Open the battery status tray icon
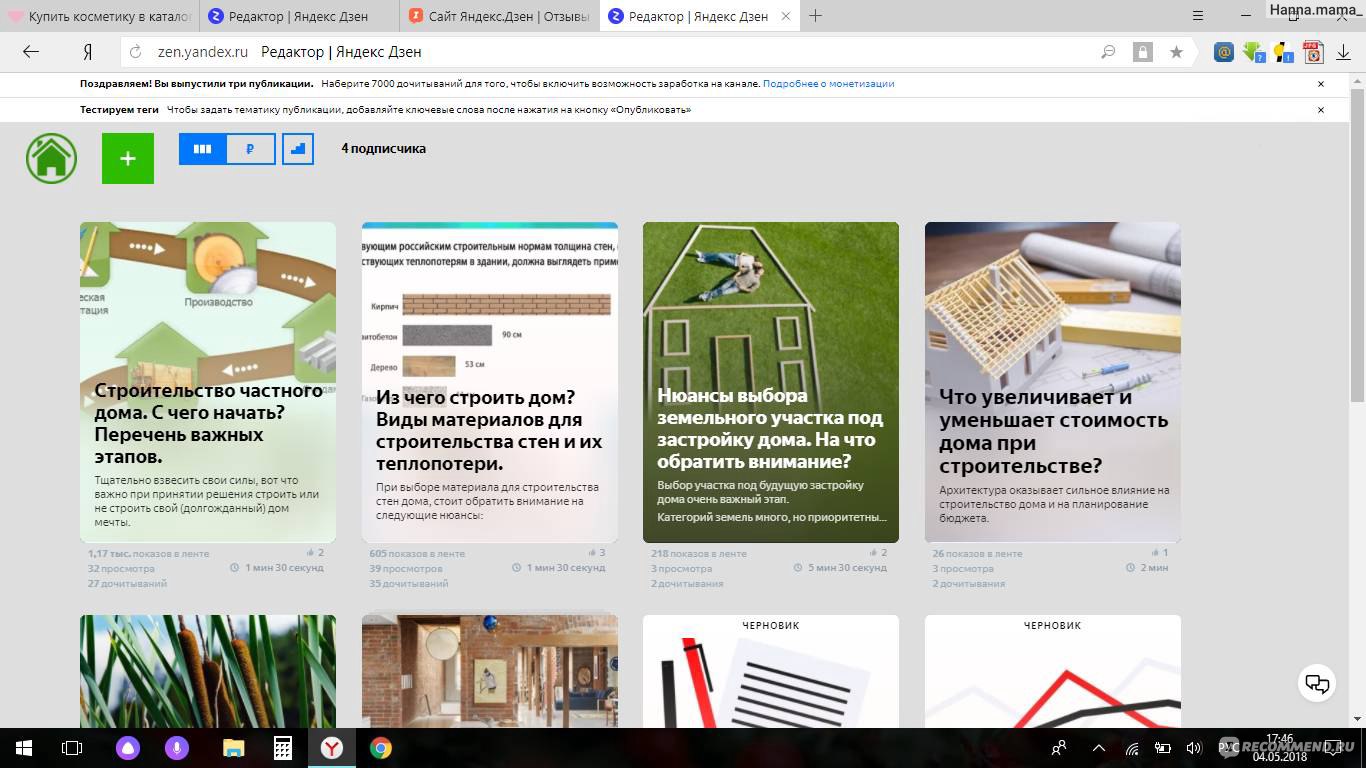This screenshot has height=768, width=1366. click(x=1163, y=748)
